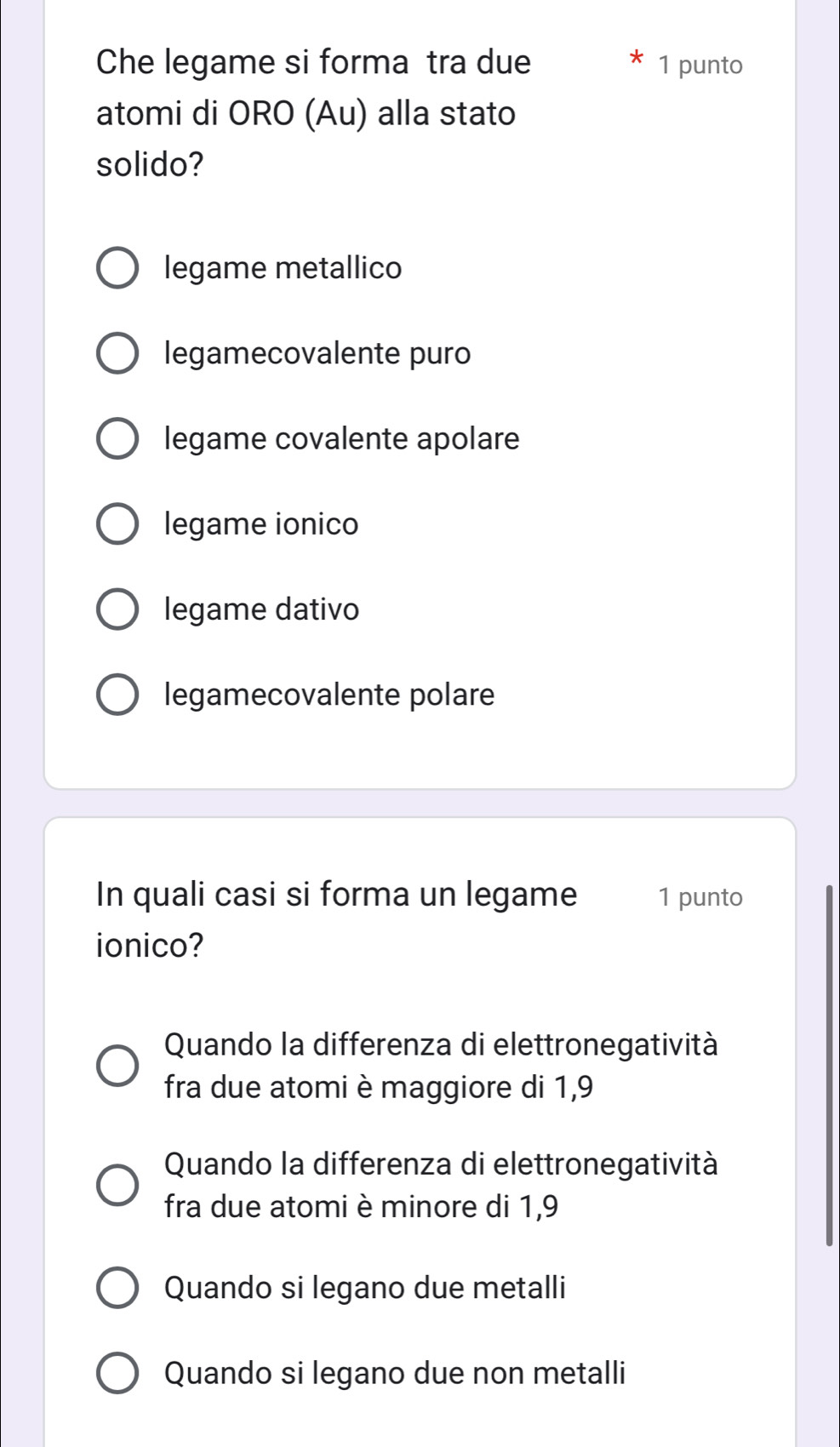The height and width of the screenshot is (1447, 840).
Task: Click the 'legame metallico' label text
Action: point(283,269)
